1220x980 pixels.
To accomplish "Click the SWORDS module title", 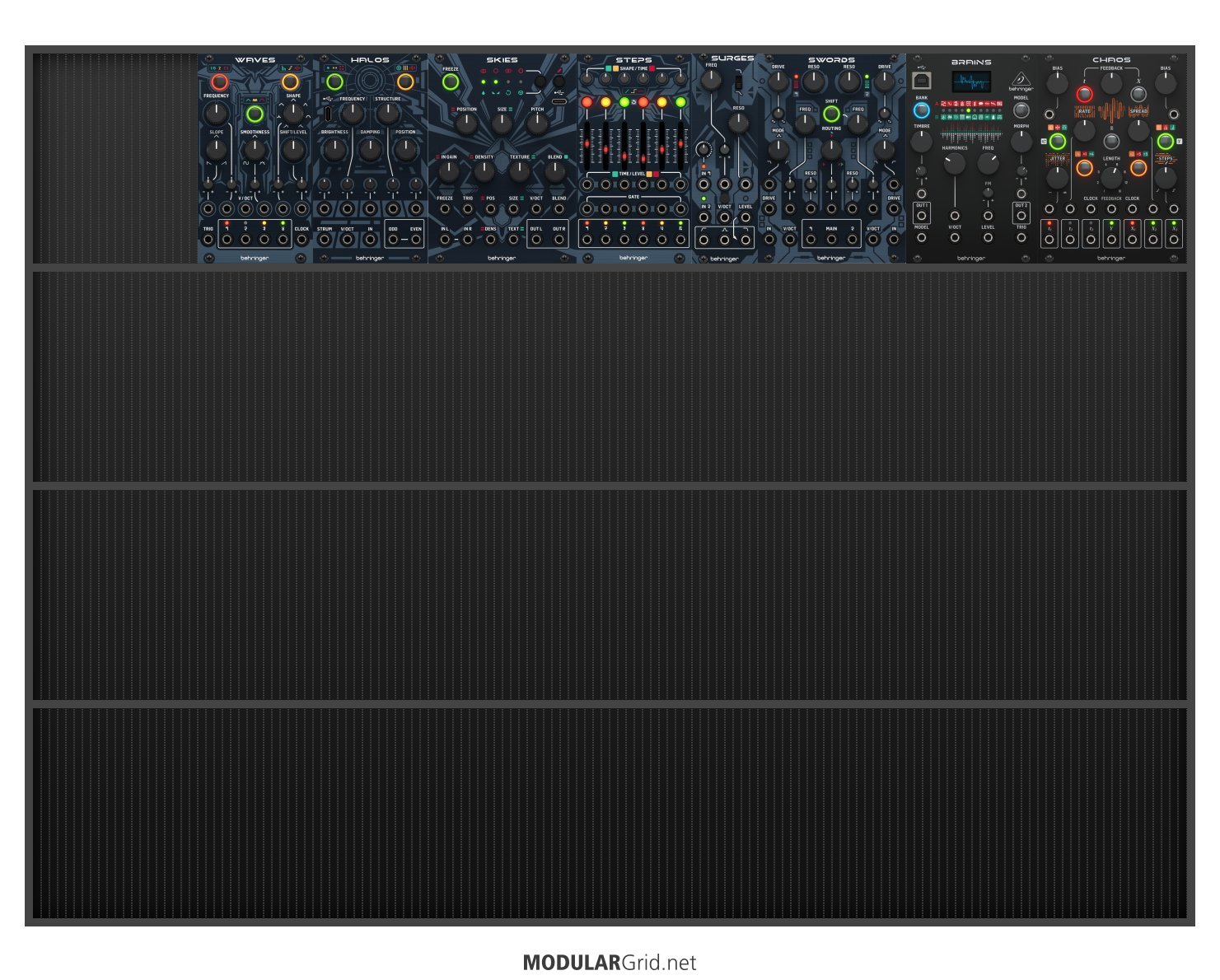I will pyautogui.click(x=831, y=60).
